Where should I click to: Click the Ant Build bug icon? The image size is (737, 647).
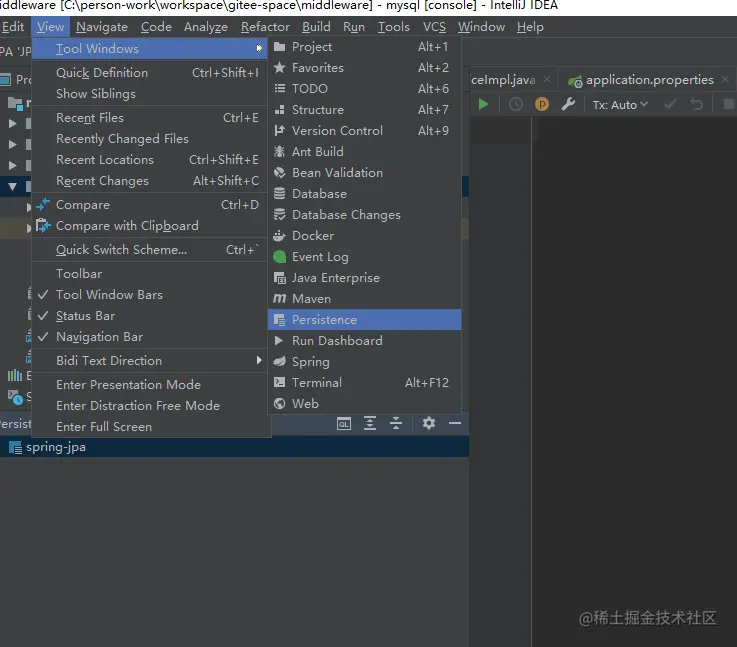279,151
